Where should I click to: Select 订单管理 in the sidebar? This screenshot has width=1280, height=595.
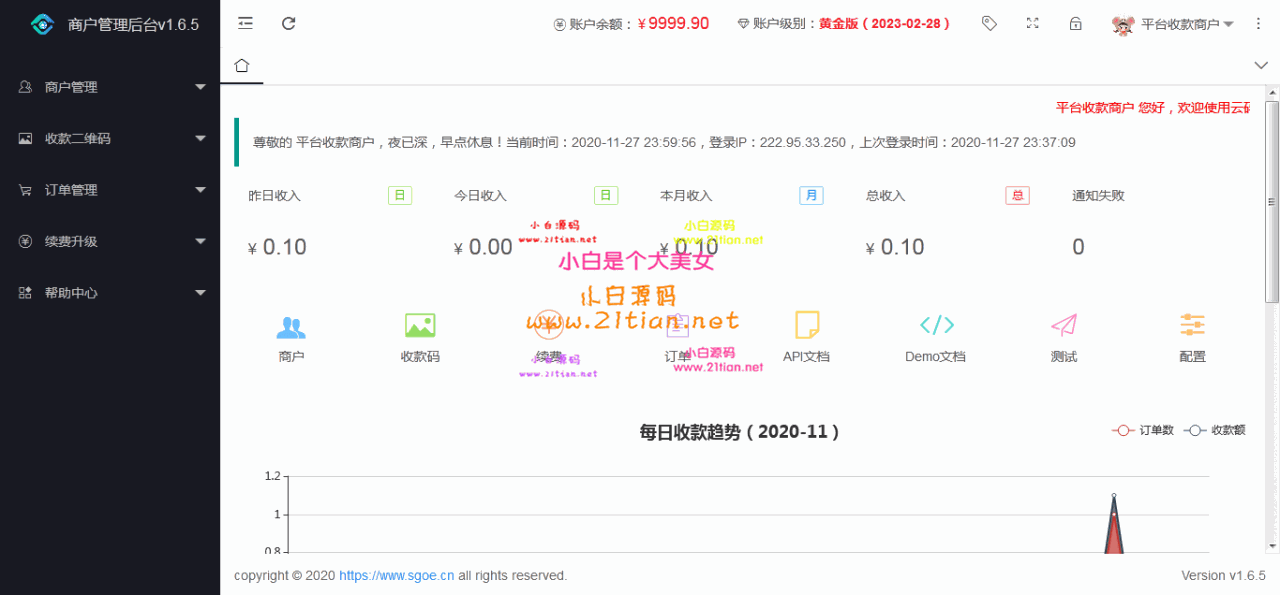click(110, 190)
